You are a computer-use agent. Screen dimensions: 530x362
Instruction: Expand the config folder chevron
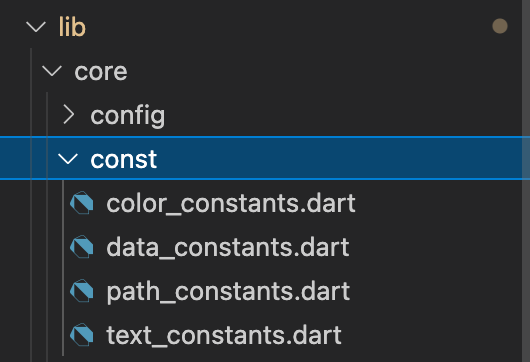click(69, 115)
